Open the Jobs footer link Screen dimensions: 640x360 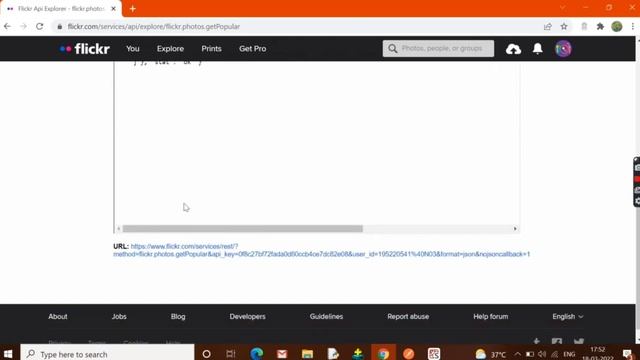pos(119,316)
